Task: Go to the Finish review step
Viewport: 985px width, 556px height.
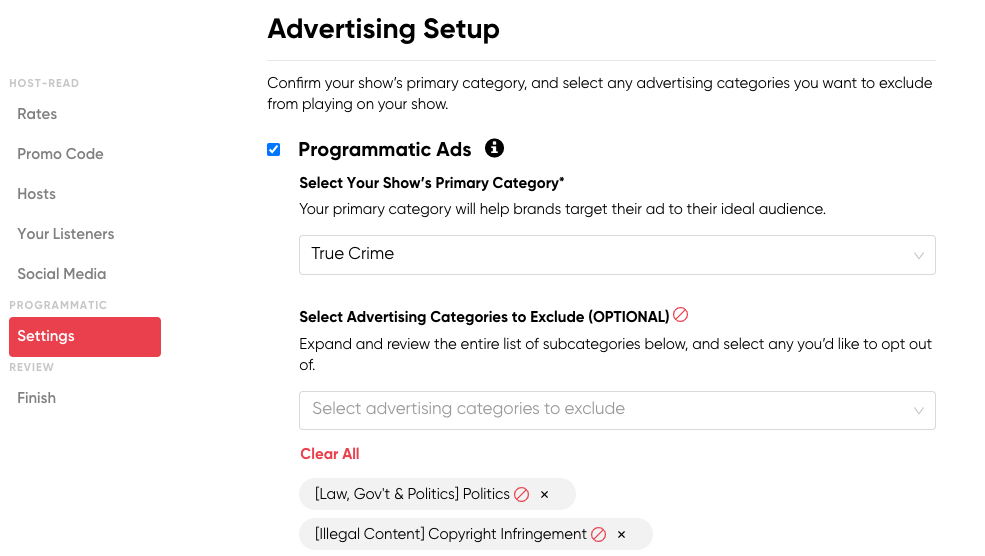Action: tap(36, 398)
